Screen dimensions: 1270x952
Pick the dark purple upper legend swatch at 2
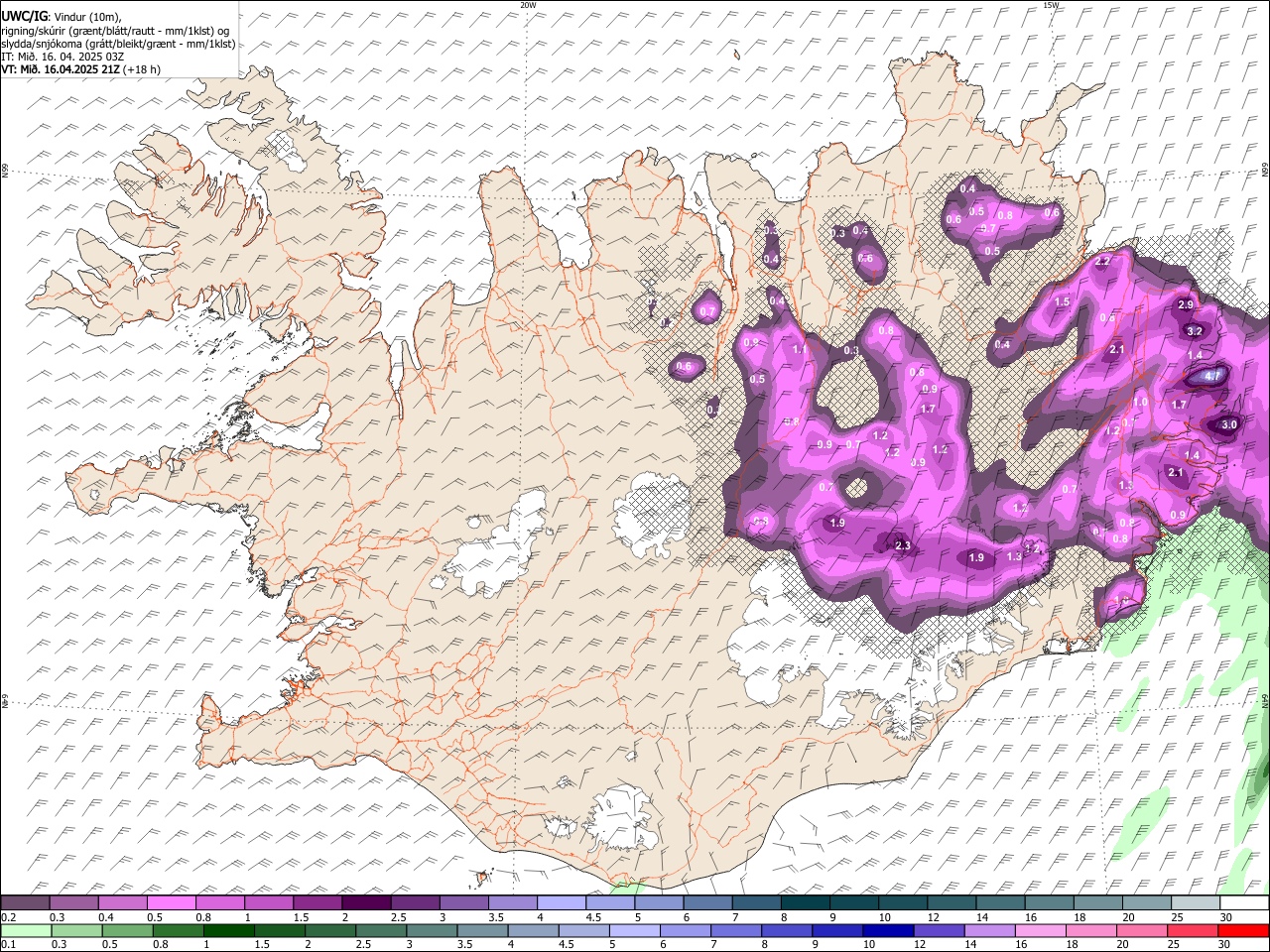point(365,903)
